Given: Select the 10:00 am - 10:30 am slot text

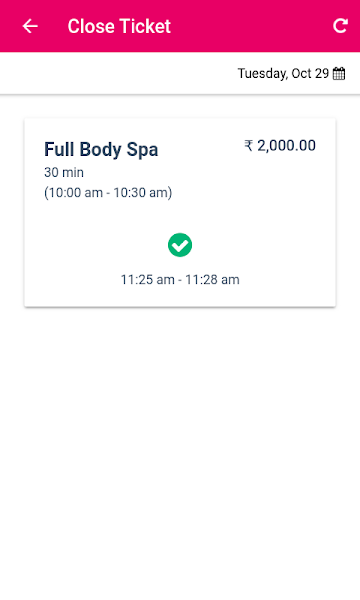Looking at the screenshot, I should [x=108, y=192].
